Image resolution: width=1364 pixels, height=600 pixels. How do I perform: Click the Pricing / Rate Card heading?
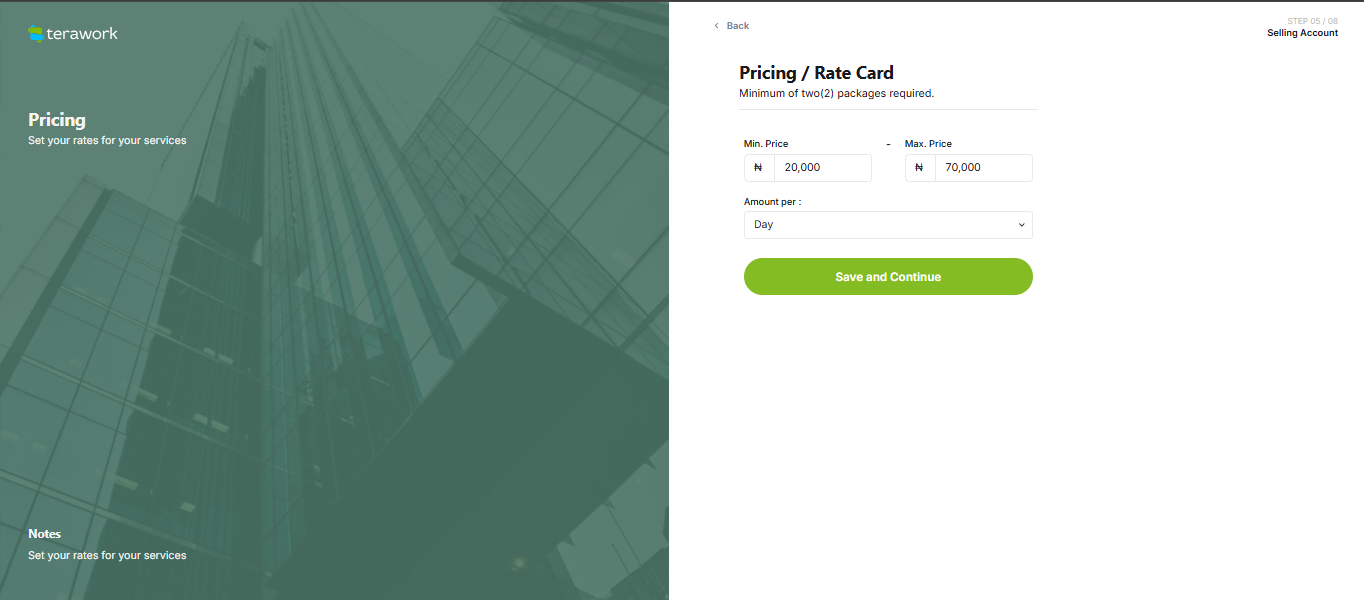point(816,73)
